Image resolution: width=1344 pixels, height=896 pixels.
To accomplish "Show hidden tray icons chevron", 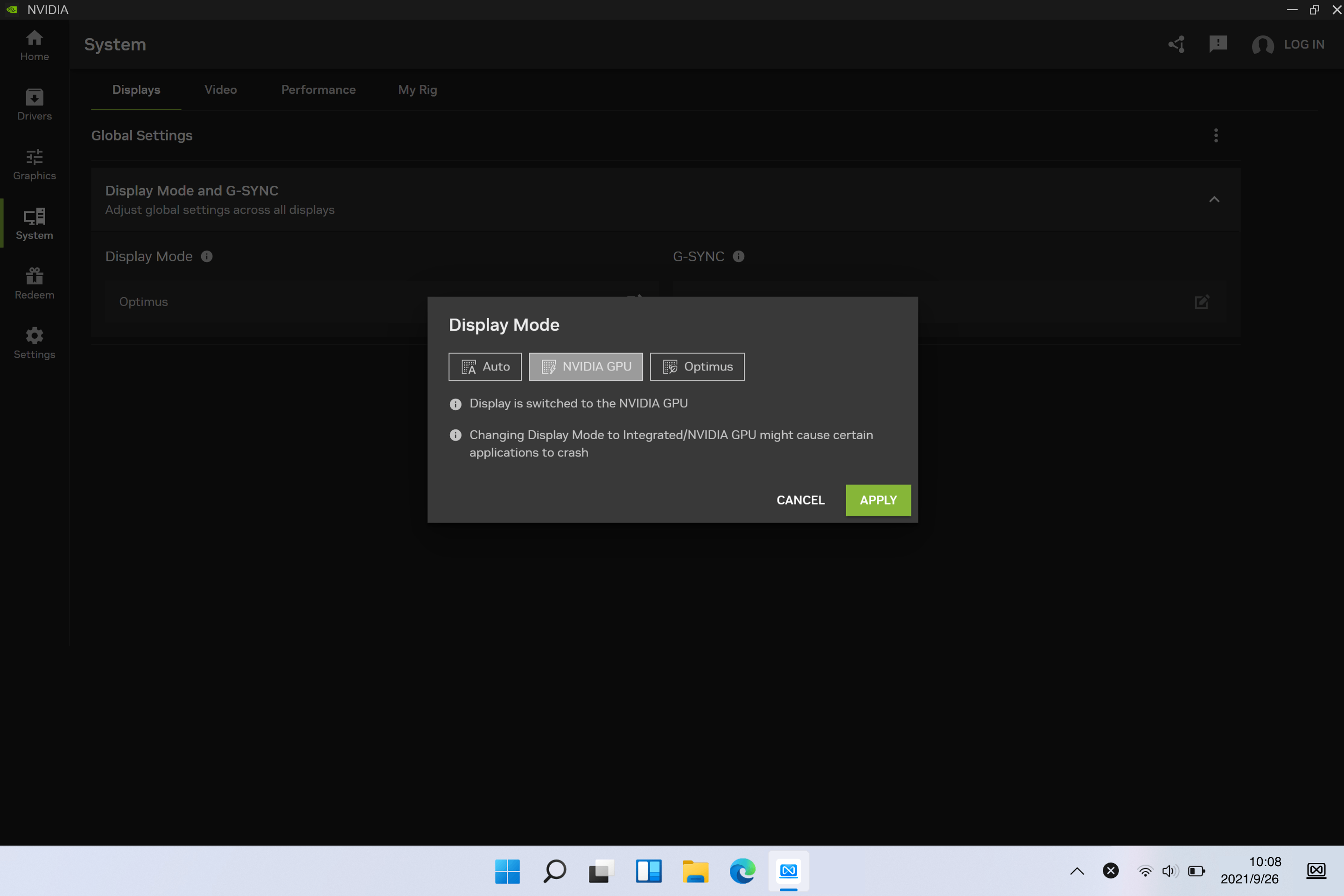I will tap(1077, 871).
